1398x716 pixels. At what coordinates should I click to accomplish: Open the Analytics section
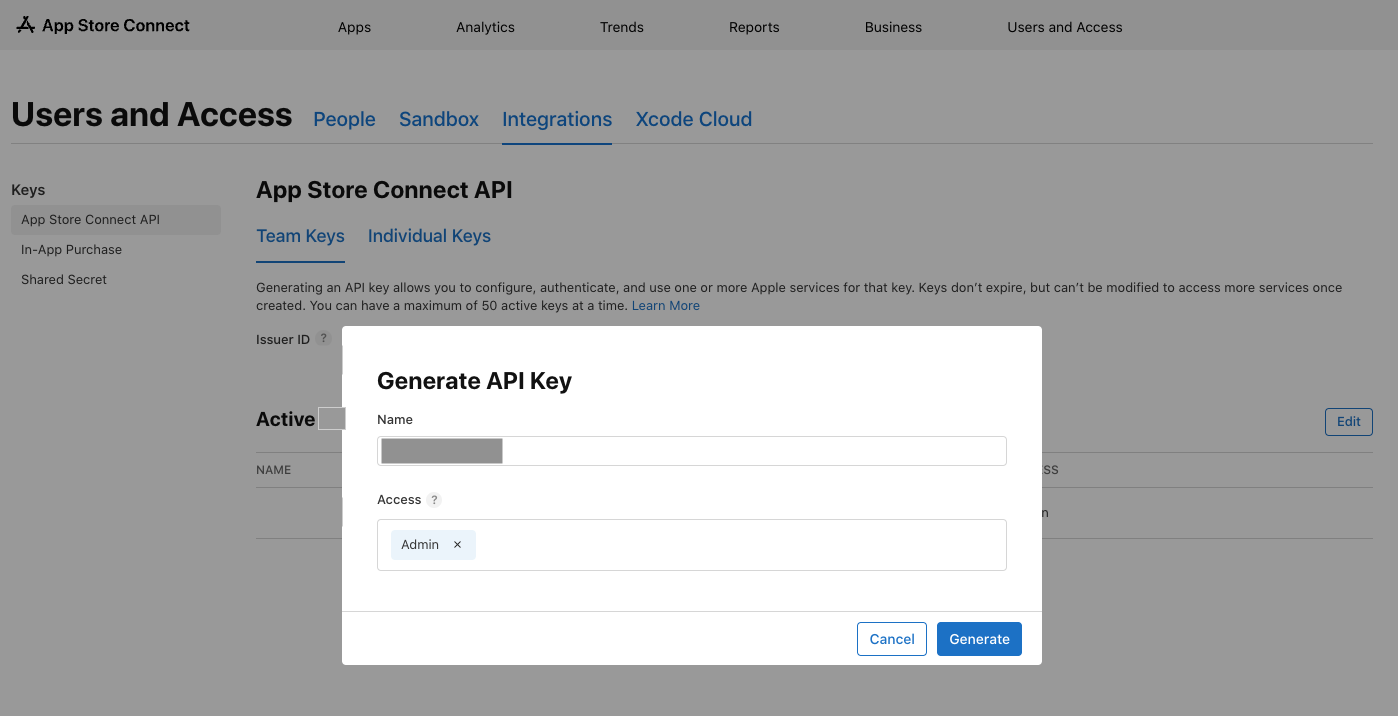(485, 27)
